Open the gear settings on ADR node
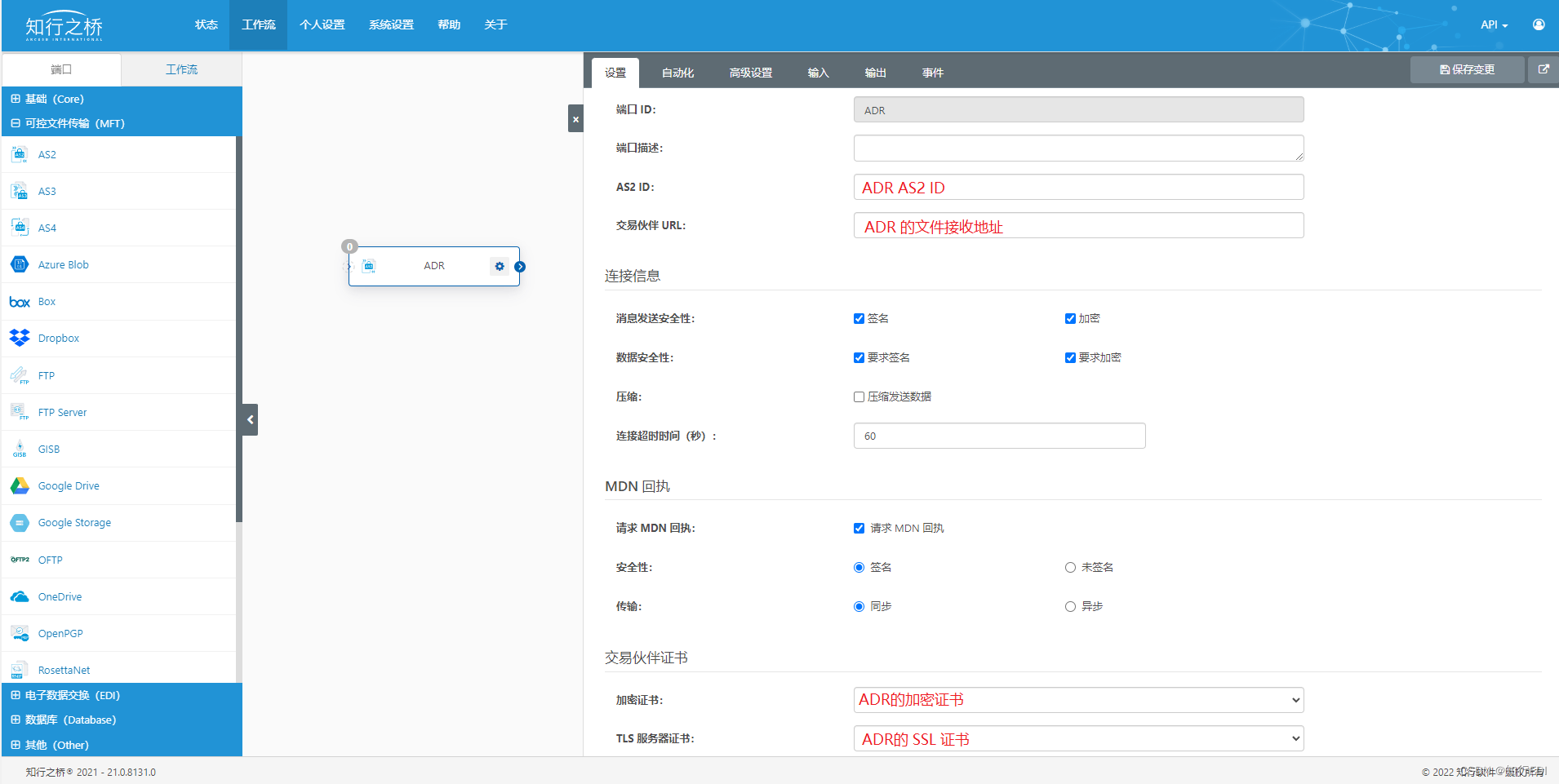 tap(500, 266)
